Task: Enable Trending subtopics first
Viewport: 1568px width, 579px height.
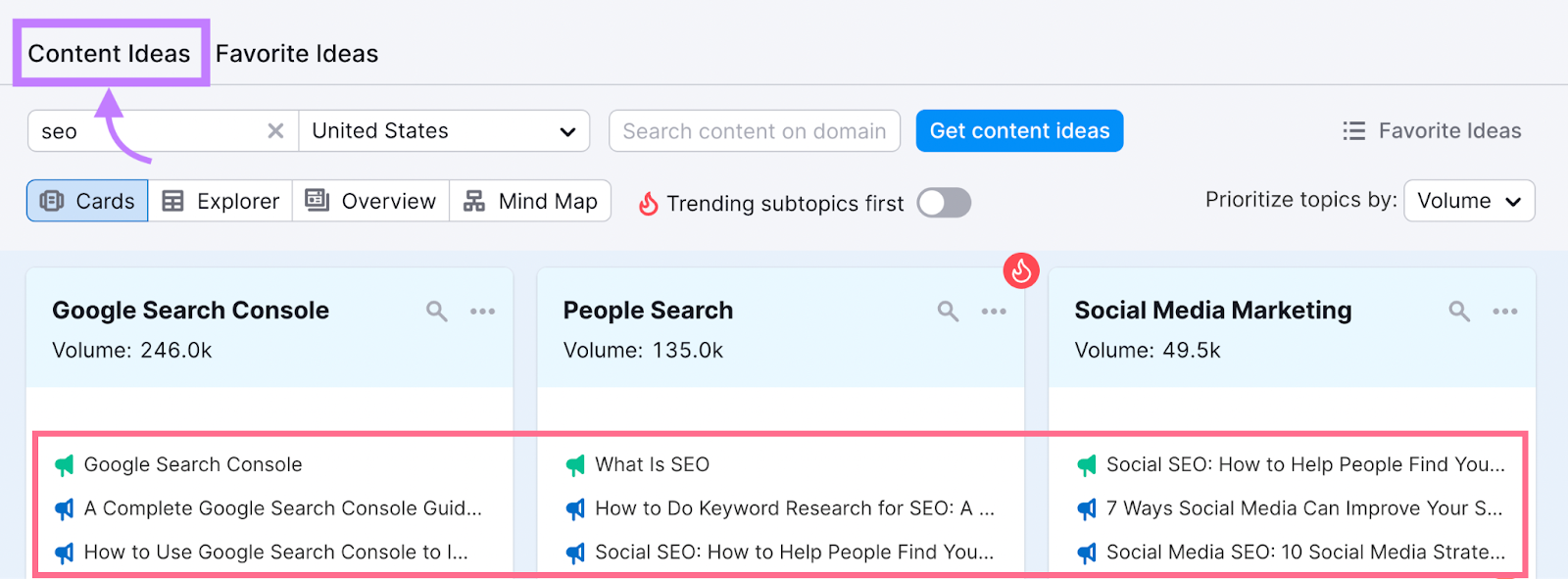Action: point(943,203)
